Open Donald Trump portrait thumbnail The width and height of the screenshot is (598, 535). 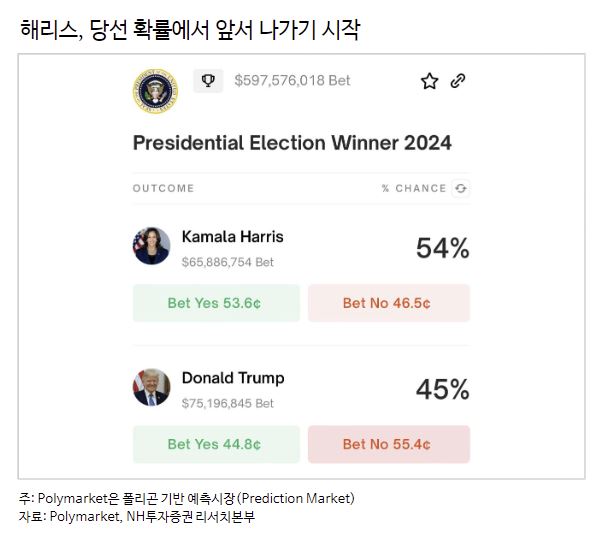pos(151,387)
